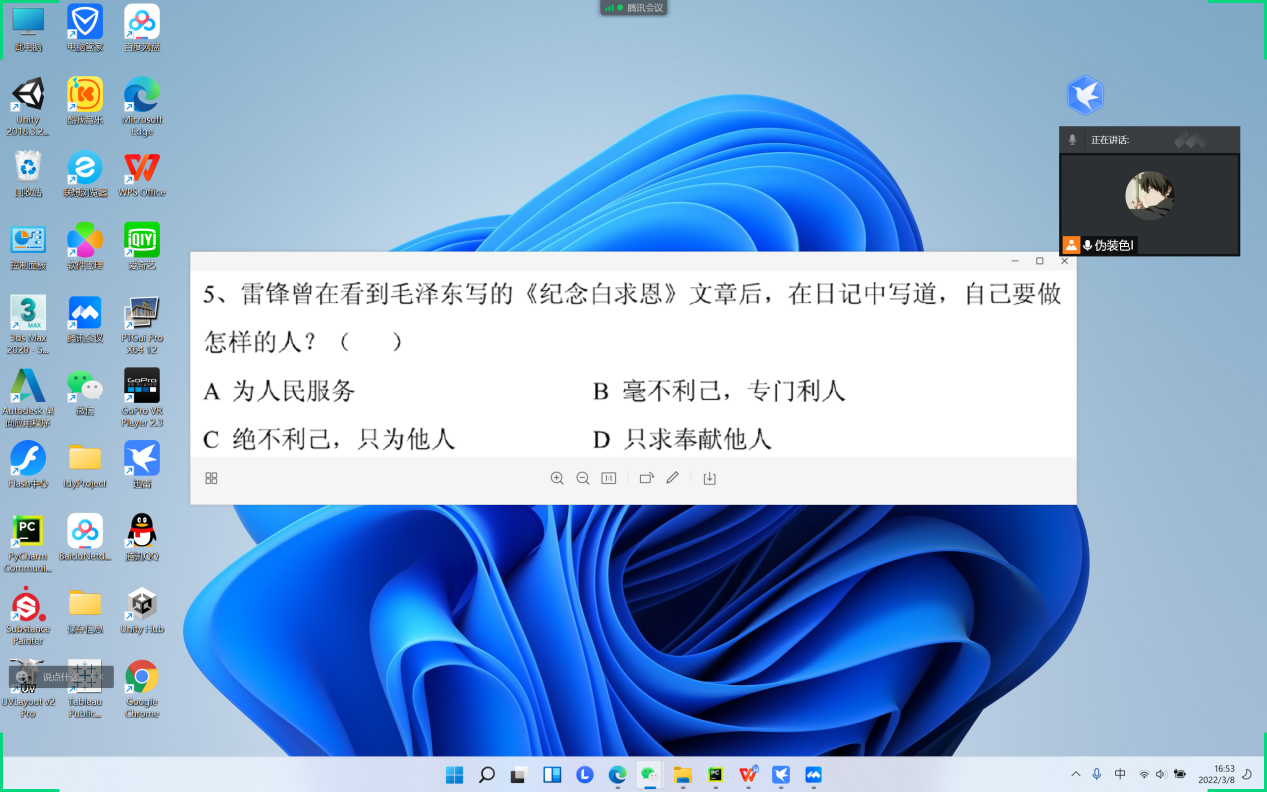Open taskbar search

(487, 774)
